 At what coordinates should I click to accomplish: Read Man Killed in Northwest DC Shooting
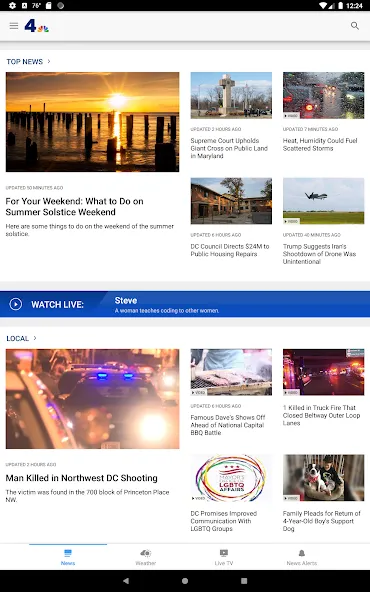[82, 478]
